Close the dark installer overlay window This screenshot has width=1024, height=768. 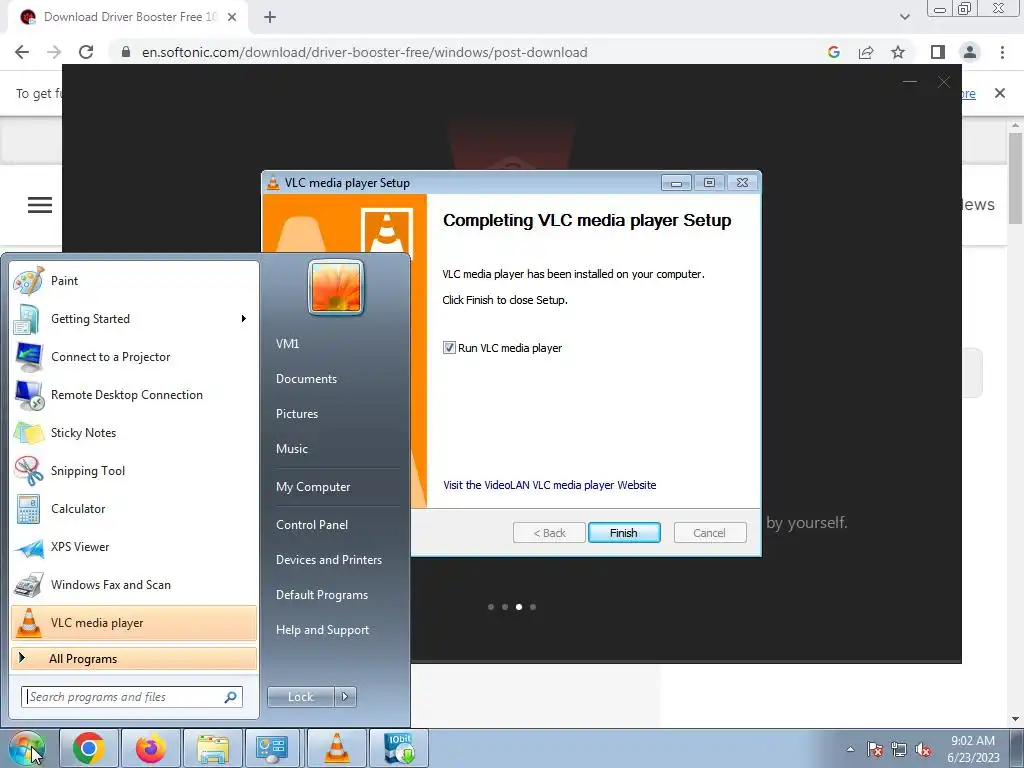[x=944, y=82]
